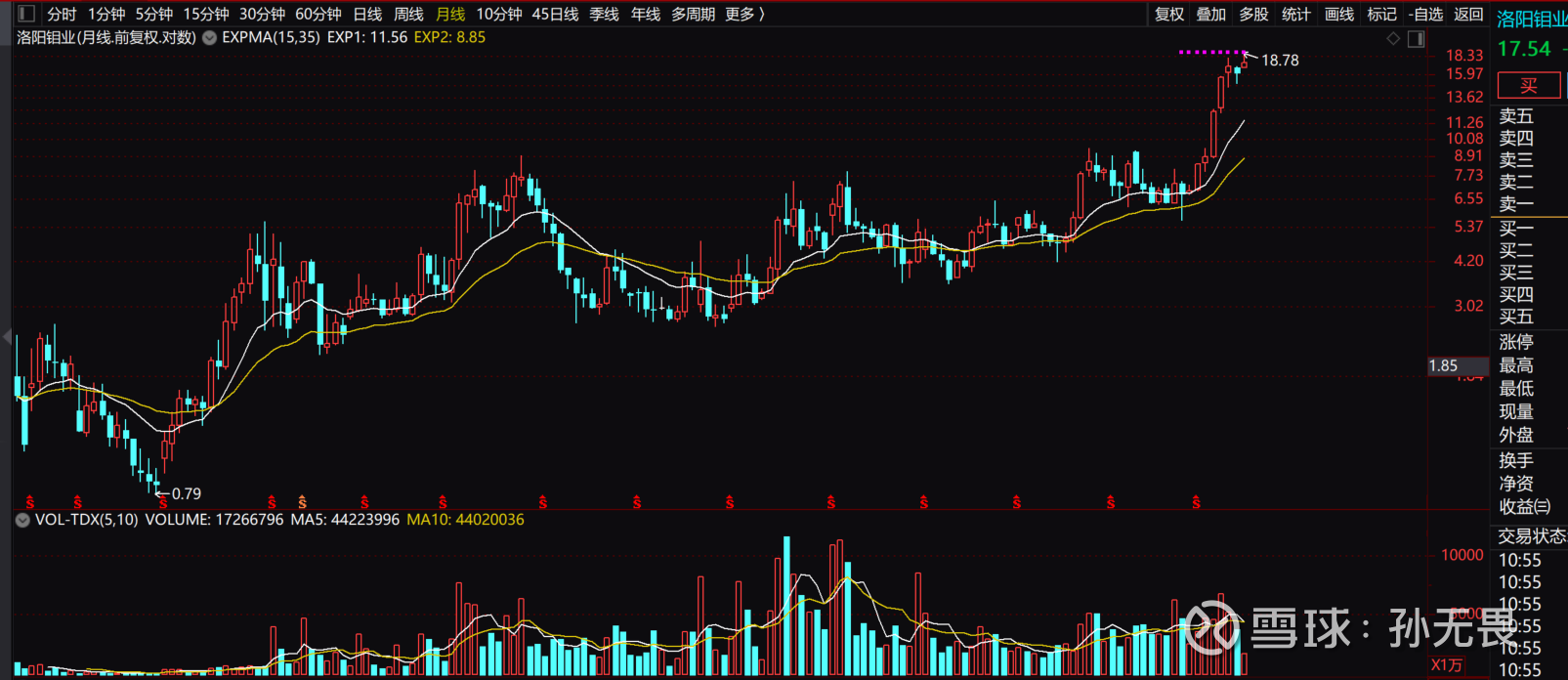Image resolution: width=1568 pixels, height=680 pixels.
Task: Open the 画线 drawing tools
Action: (x=1339, y=14)
